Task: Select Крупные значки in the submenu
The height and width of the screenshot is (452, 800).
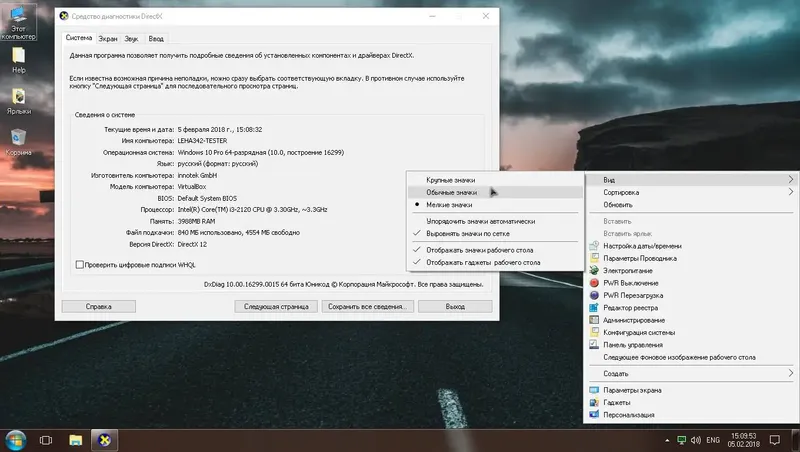Action: pyautogui.click(x=495, y=180)
